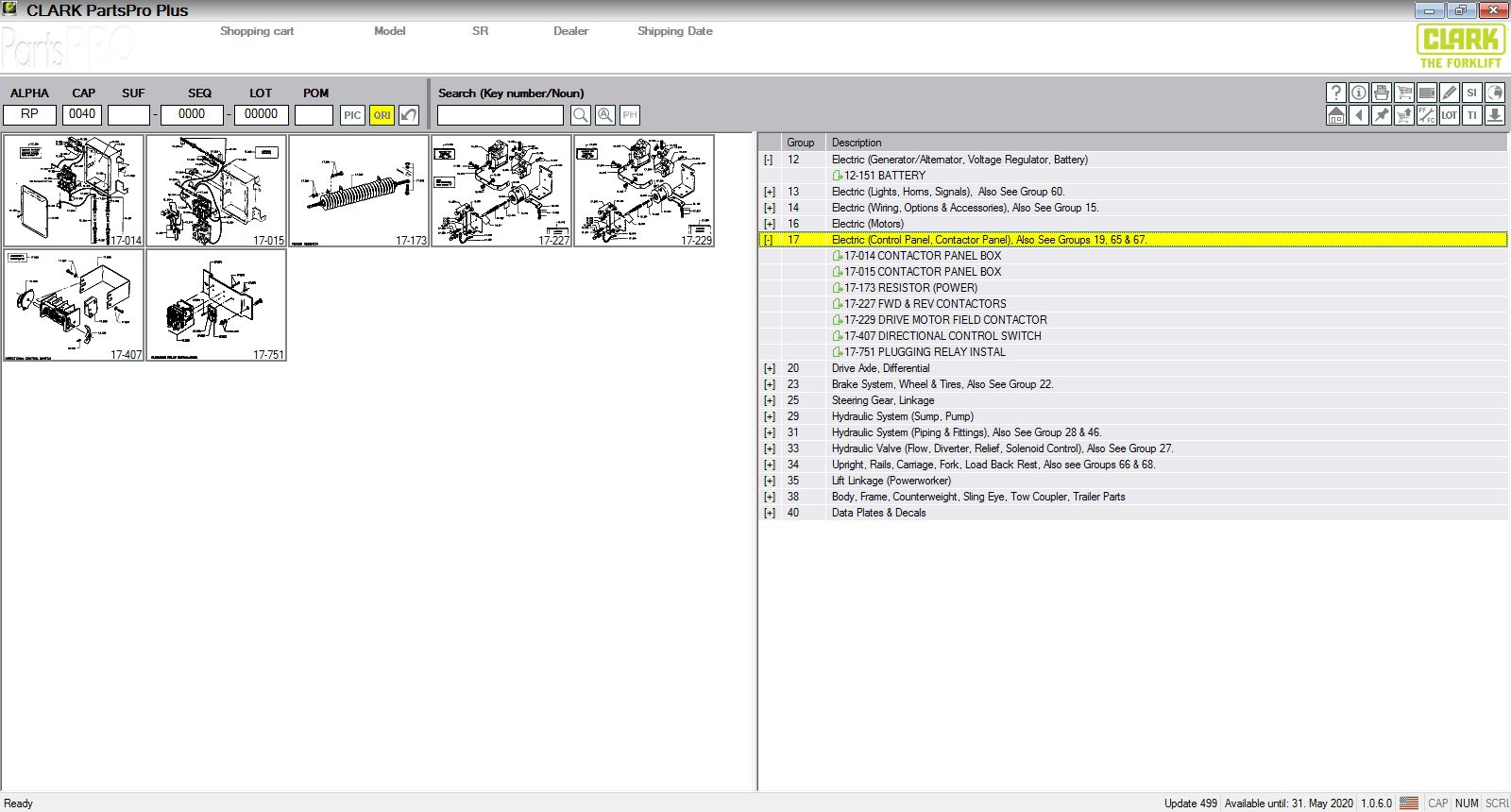The height and width of the screenshot is (812, 1511).
Task: Select thumbnail 17-015
Action: click(216, 191)
